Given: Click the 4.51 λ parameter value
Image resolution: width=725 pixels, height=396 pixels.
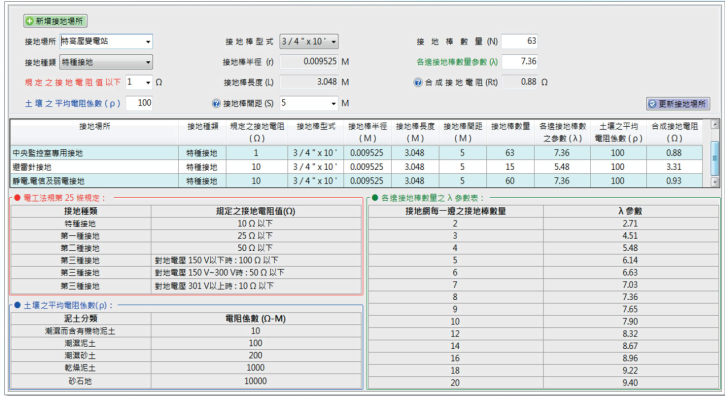Looking at the screenshot, I should pos(630,236).
